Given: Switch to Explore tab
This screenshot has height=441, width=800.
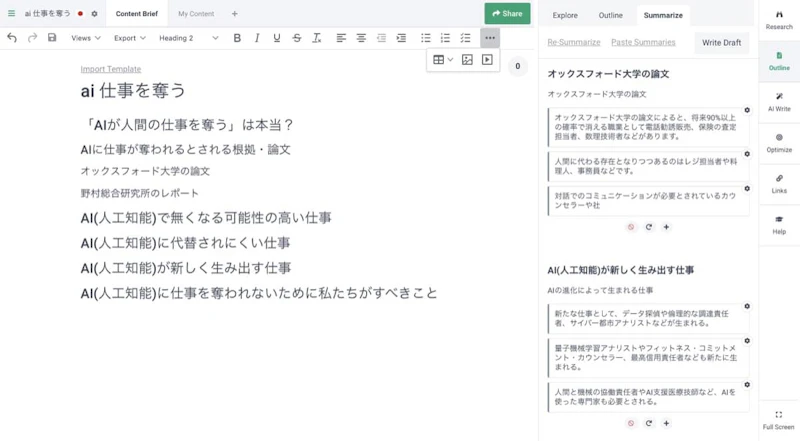Looking at the screenshot, I should click(565, 15).
